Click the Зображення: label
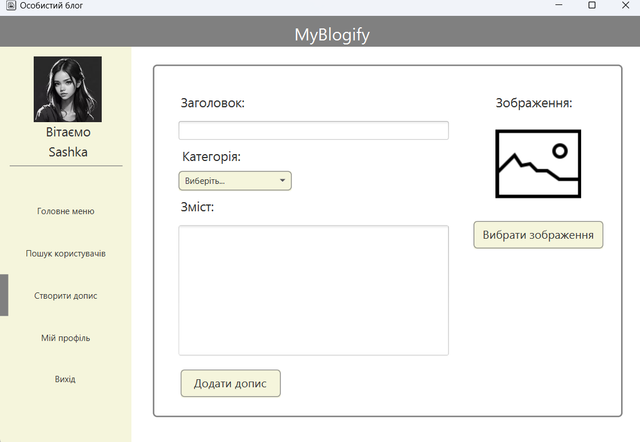Viewport: 640px width, 442px height. click(x=534, y=103)
